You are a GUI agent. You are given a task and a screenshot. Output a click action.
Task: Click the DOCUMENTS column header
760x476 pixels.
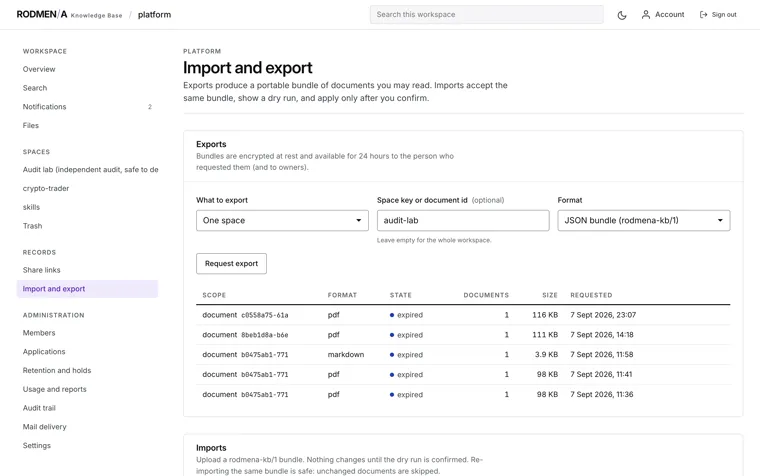[486, 295]
